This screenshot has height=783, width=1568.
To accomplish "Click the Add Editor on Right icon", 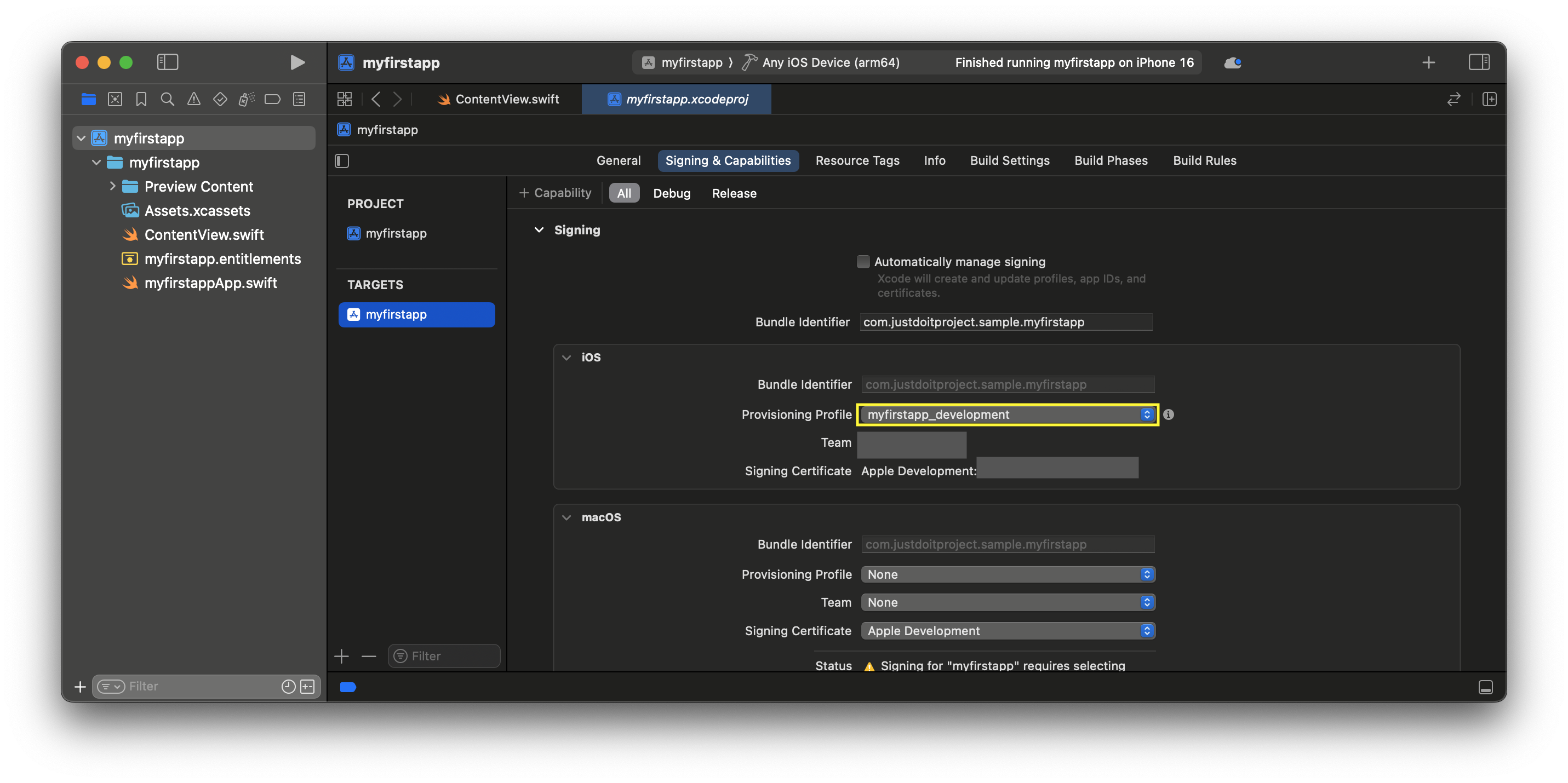I will click(1489, 99).
